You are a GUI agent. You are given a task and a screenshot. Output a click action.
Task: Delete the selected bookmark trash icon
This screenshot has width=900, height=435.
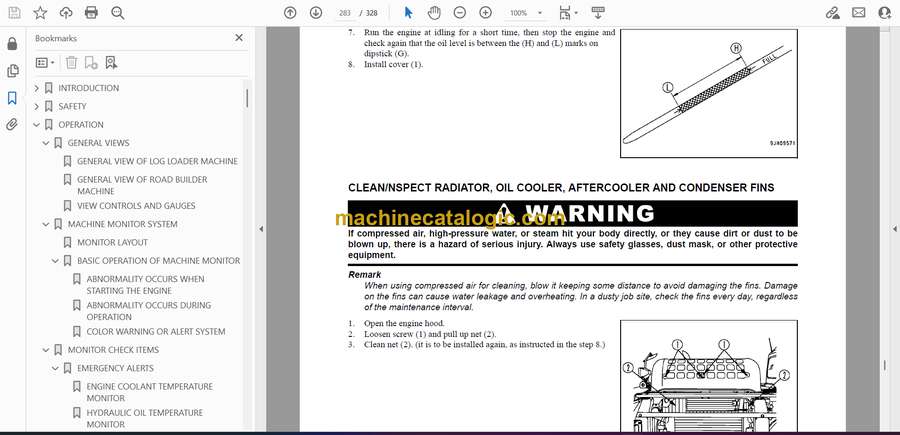[x=71, y=63]
